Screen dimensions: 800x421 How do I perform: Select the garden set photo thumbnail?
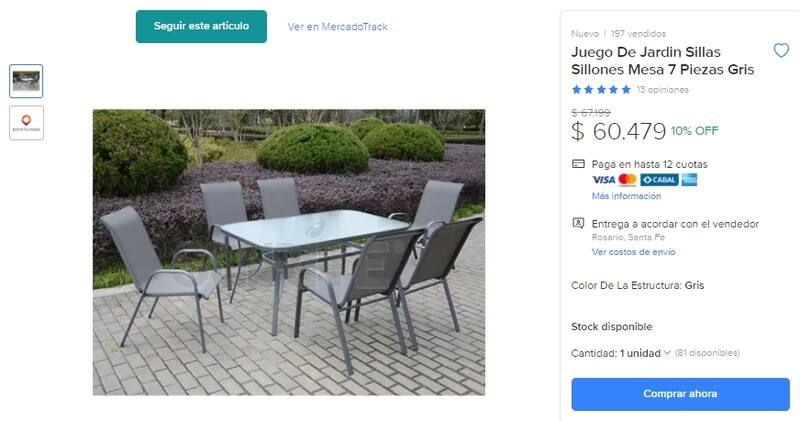pos(26,81)
